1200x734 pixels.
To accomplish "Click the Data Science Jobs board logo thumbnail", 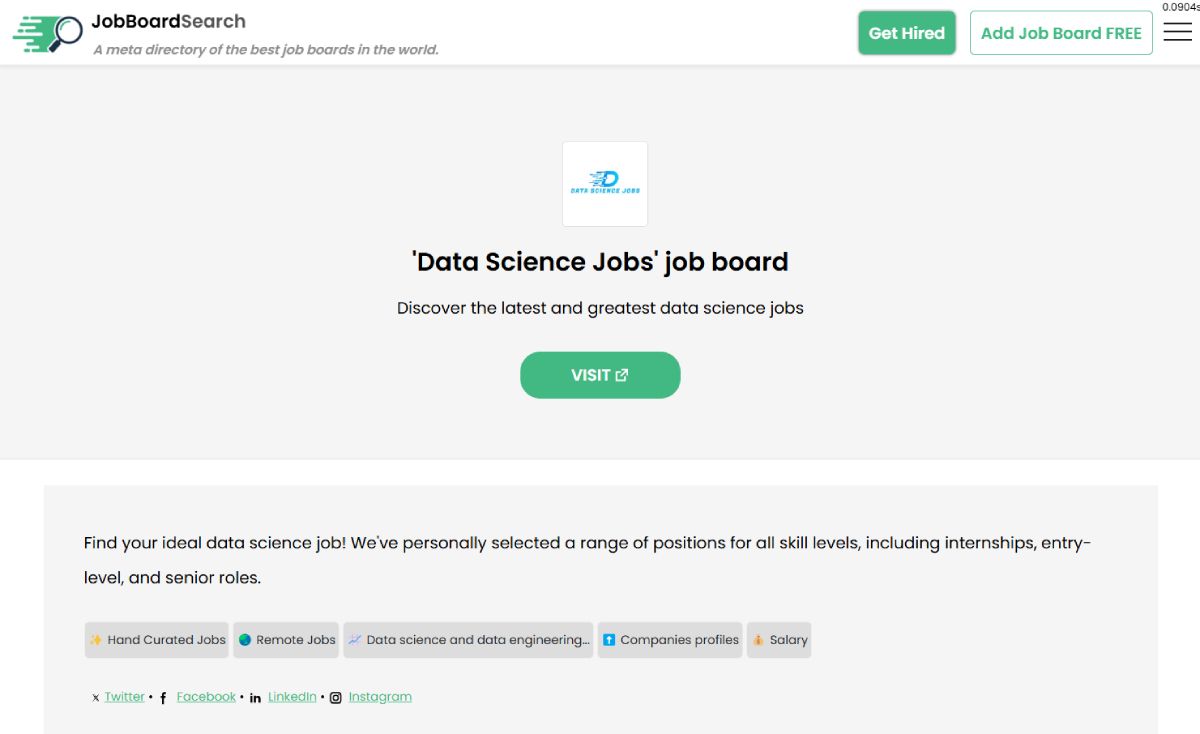I will point(604,184).
